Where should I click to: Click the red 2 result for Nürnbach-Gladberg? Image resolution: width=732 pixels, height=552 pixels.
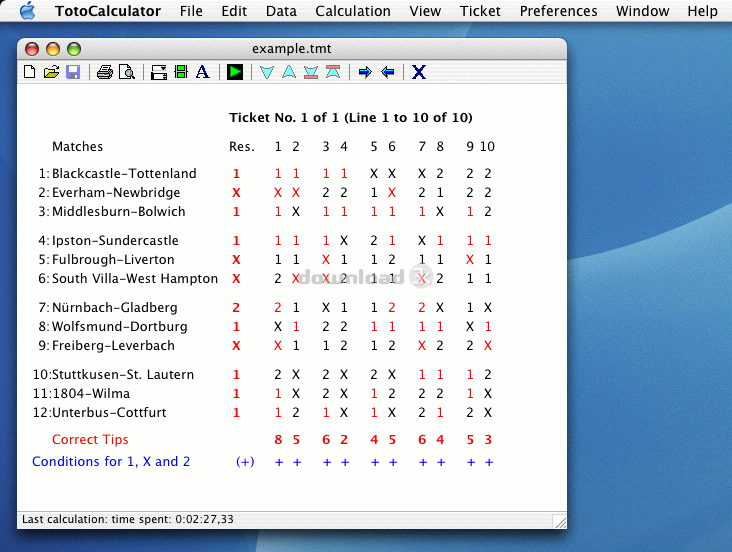tap(236, 308)
